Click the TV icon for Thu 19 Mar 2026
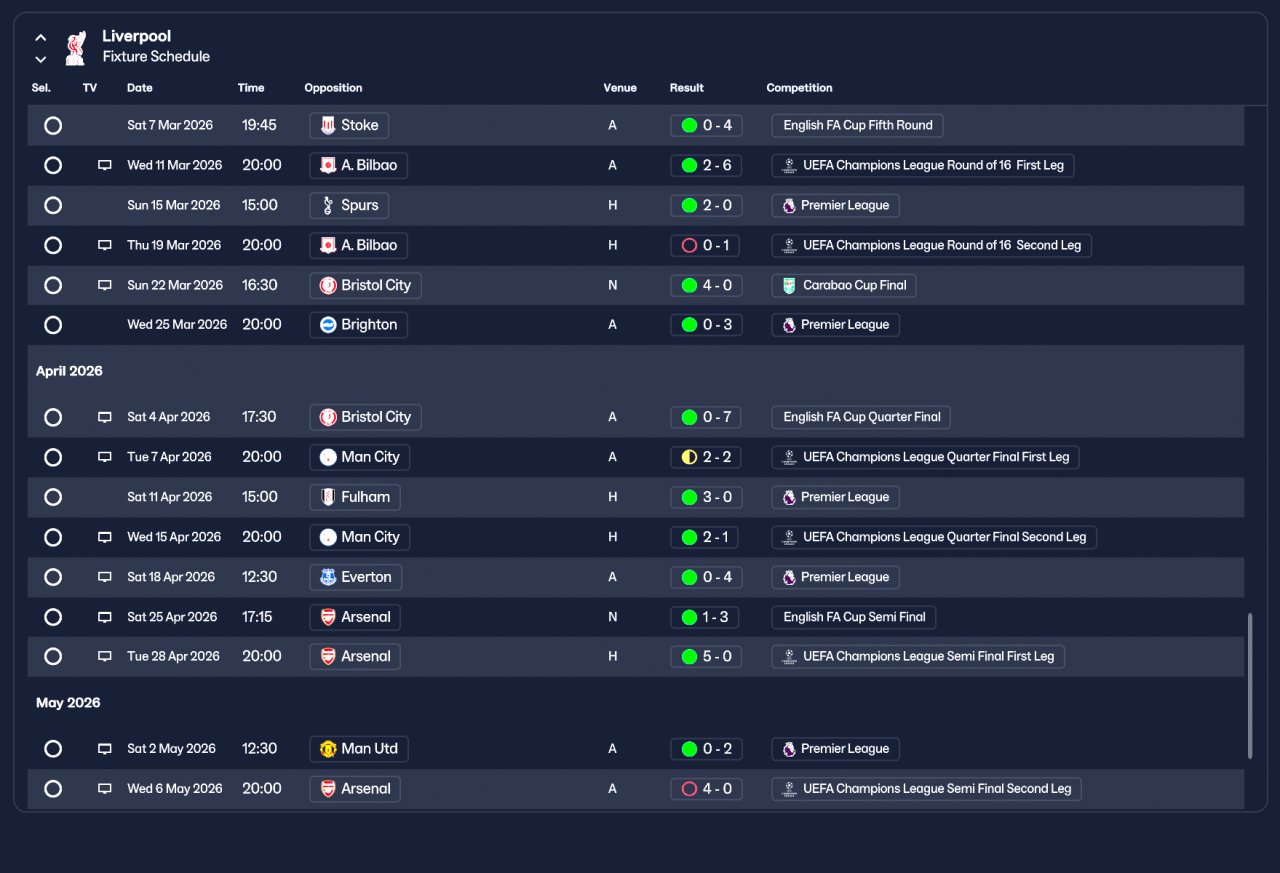1280x873 pixels. [105, 245]
